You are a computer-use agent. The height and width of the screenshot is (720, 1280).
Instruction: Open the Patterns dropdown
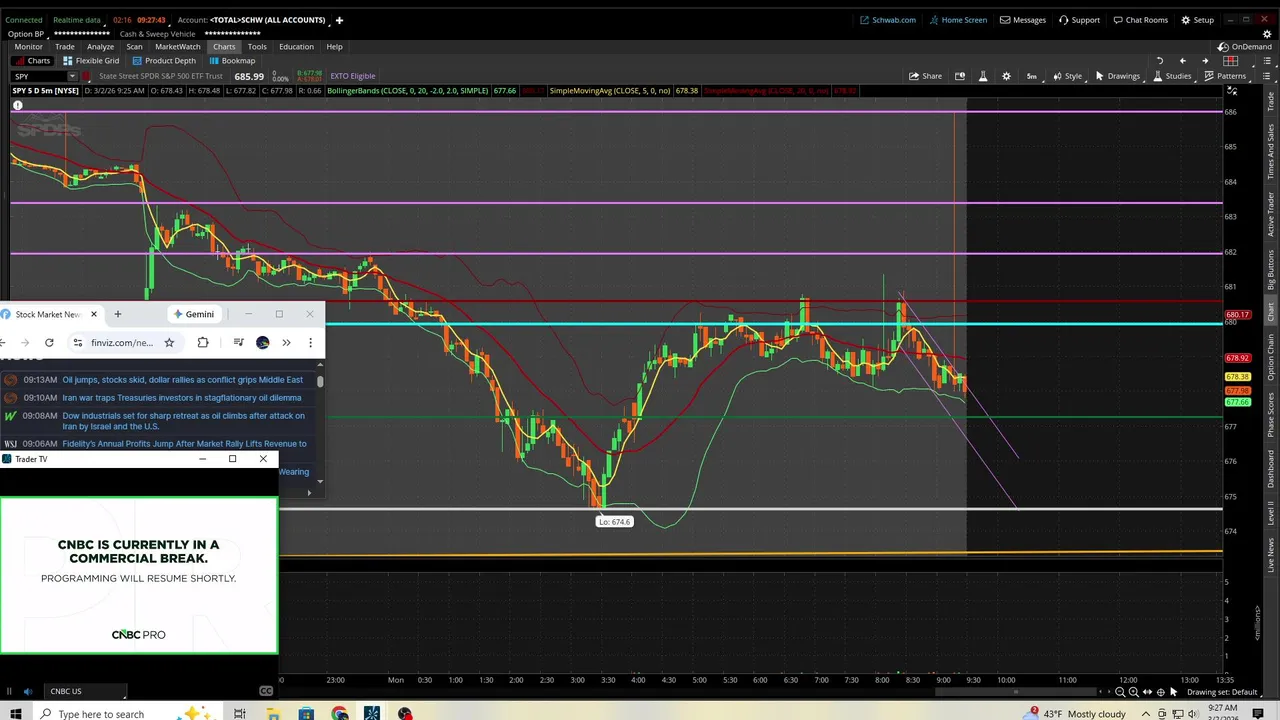(1225, 76)
